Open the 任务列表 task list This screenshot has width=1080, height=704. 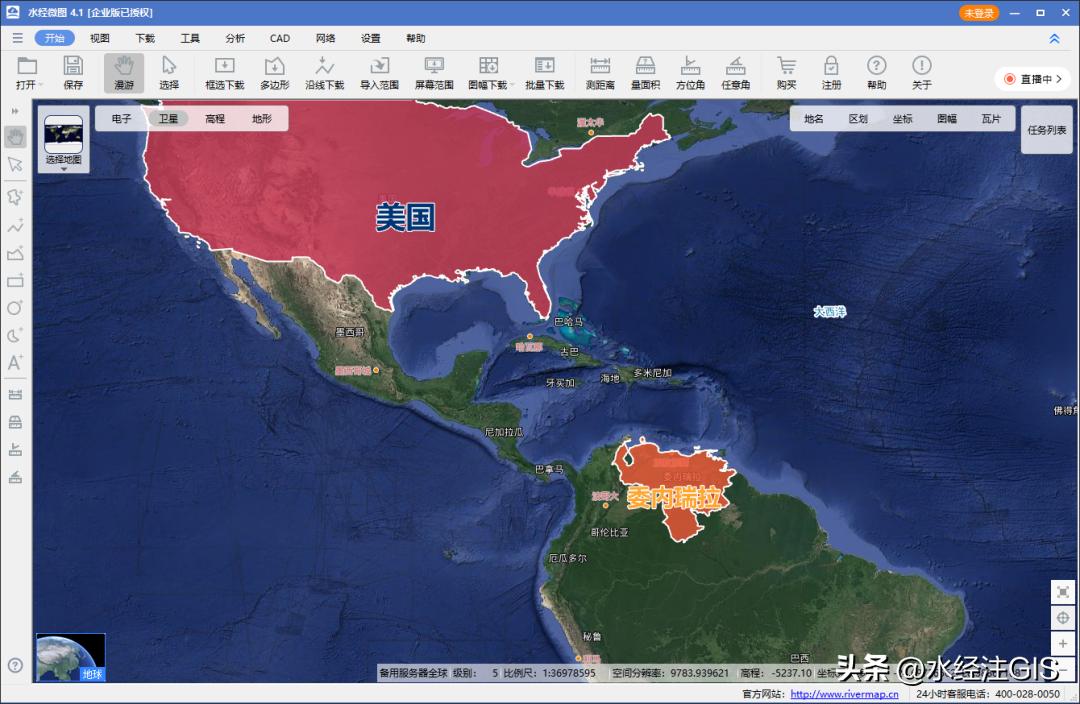click(x=1046, y=130)
